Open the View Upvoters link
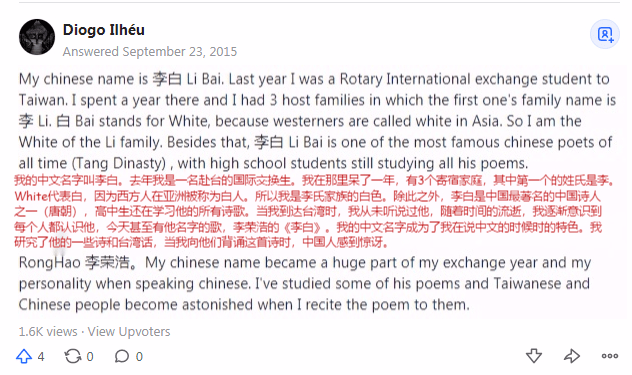 click(129, 331)
